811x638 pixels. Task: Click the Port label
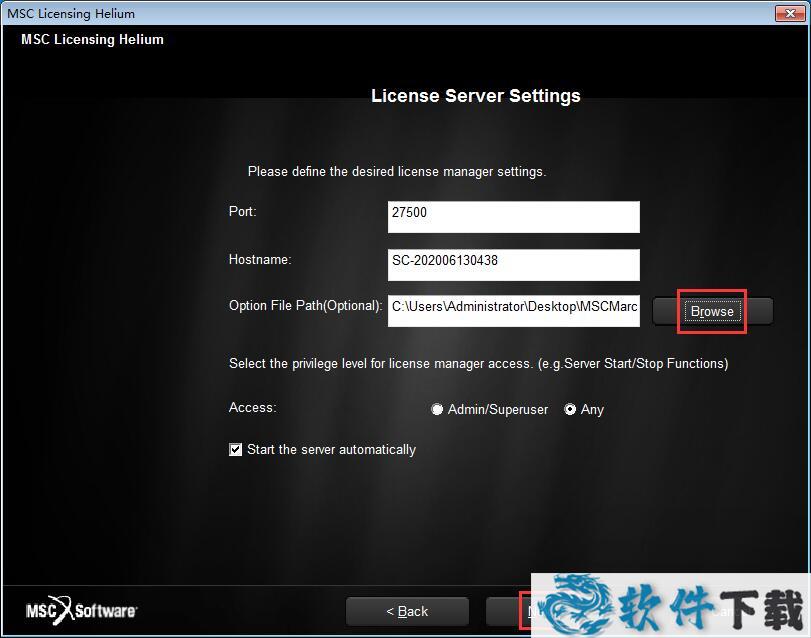point(242,212)
